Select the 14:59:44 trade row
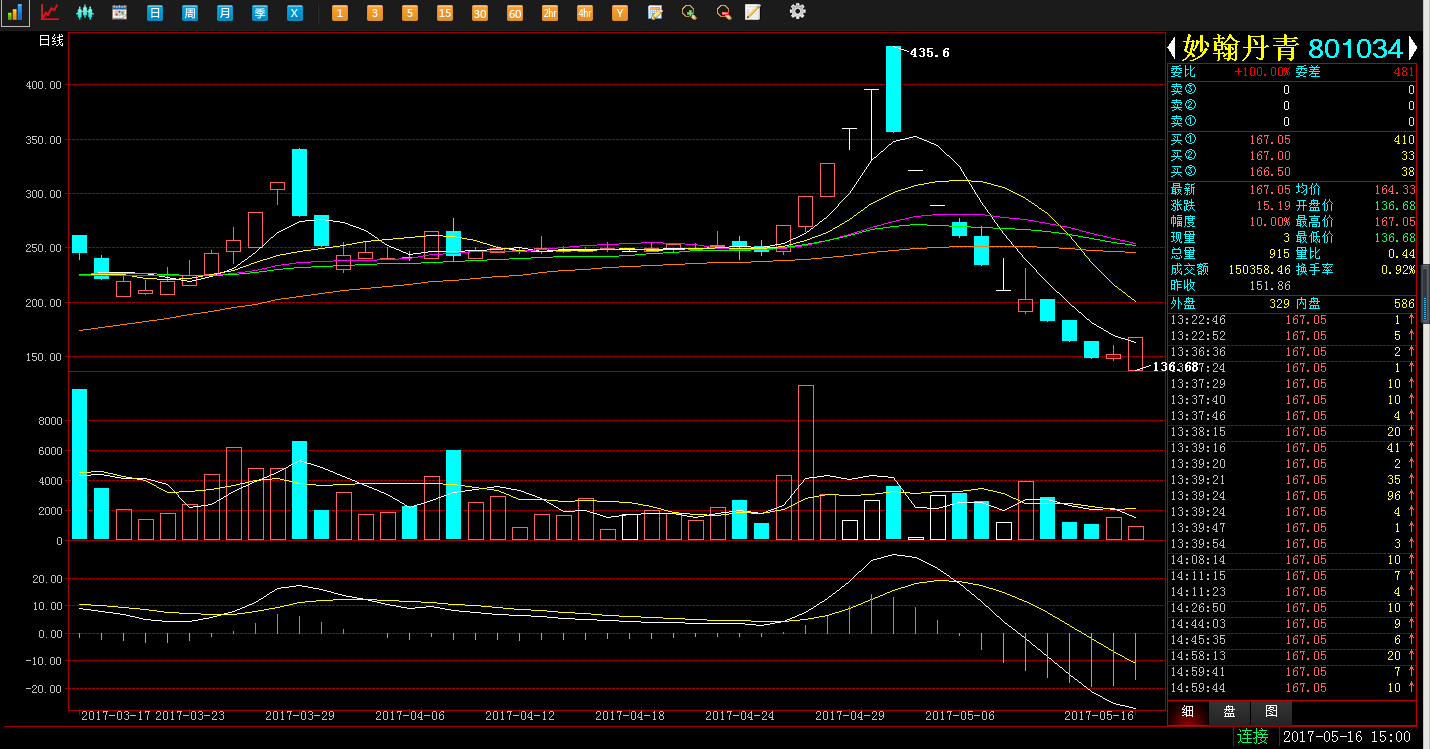This screenshot has height=749, width=1430. coord(1292,688)
